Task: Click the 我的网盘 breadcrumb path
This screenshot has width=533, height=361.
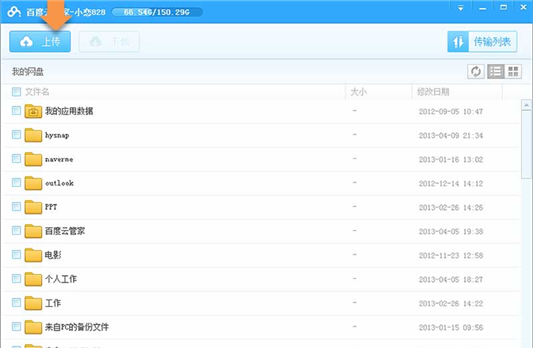Action: point(28,71)
